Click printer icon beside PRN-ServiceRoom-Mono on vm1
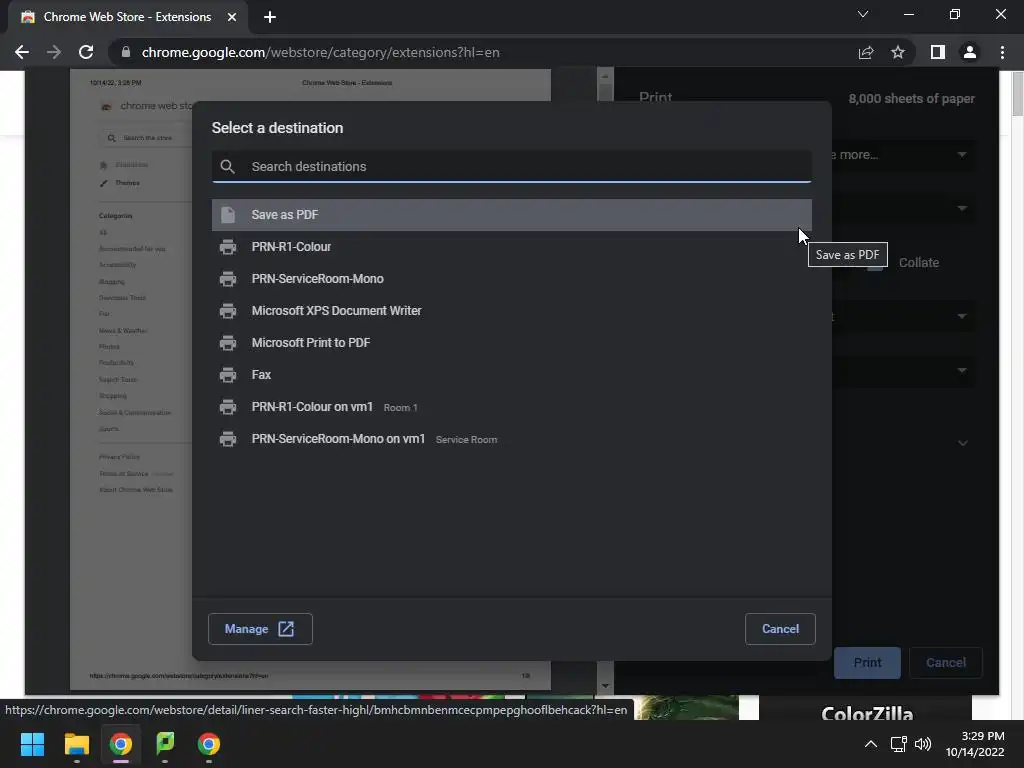This screenshot has width=1024, height=768. point(227,439)
